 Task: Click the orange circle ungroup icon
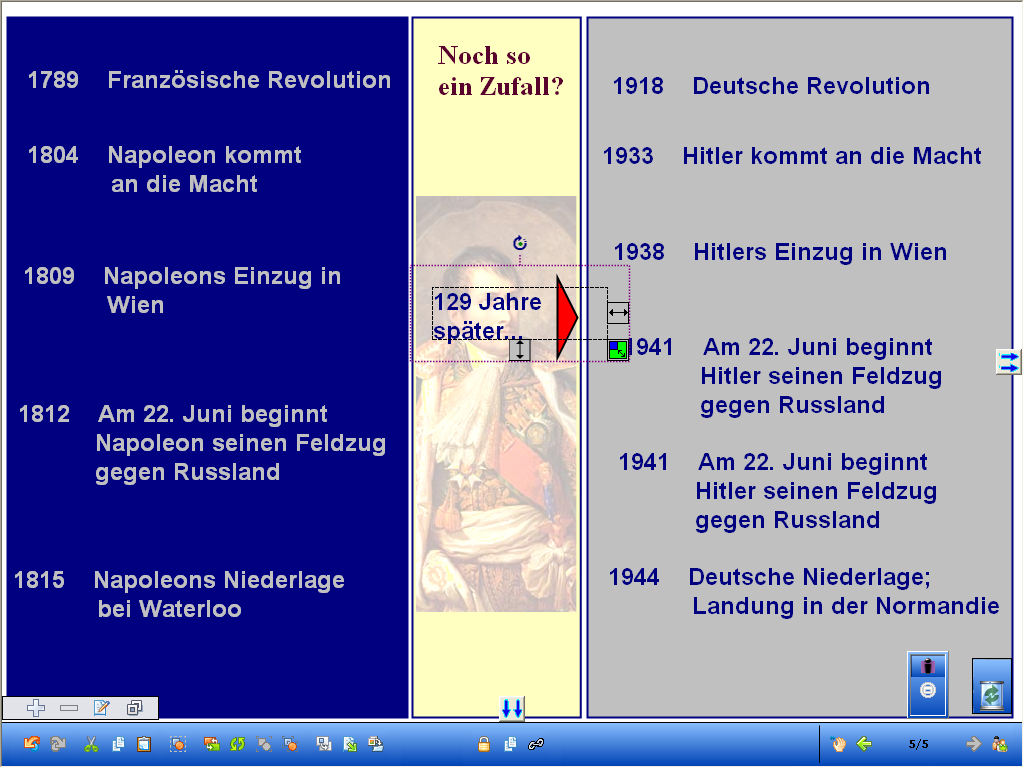pos(290,743)
